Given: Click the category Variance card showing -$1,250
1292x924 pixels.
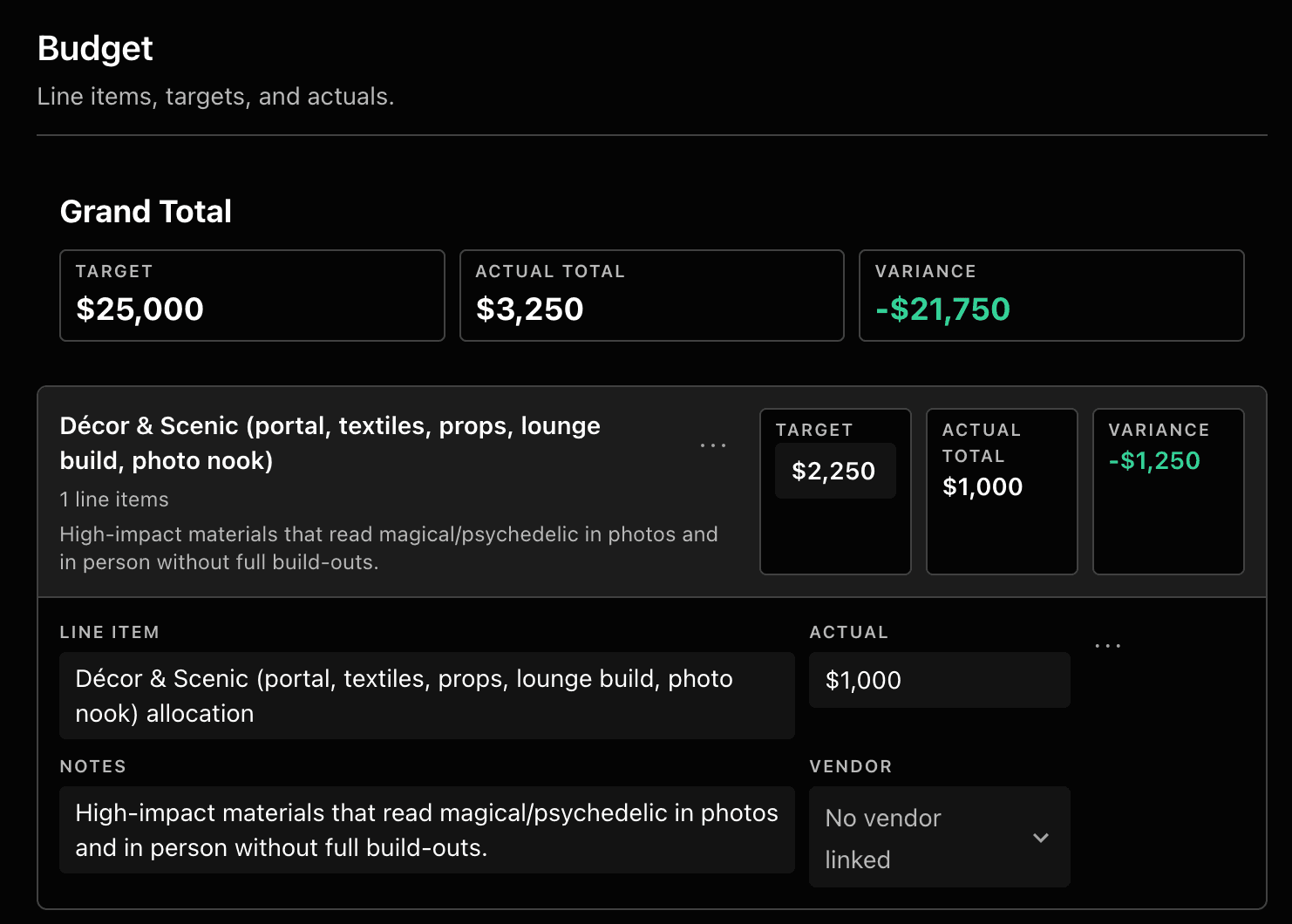Looking at the screenshot, I should pos(1167,491).
